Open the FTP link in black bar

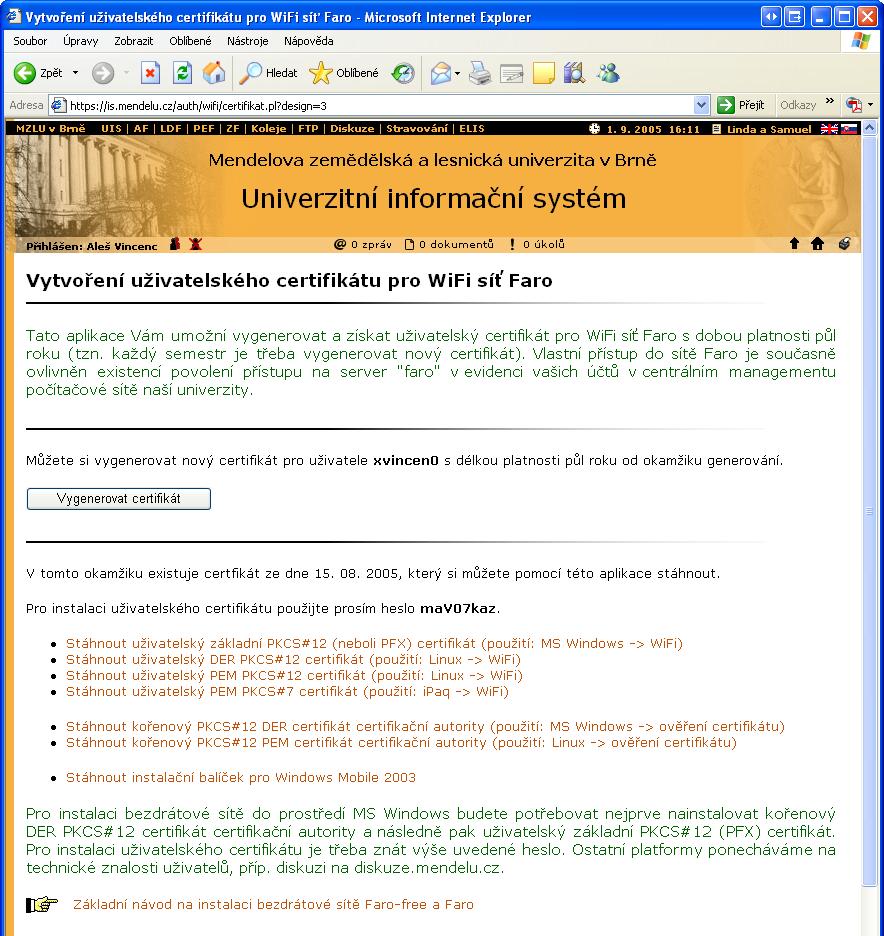coord(308,128)
